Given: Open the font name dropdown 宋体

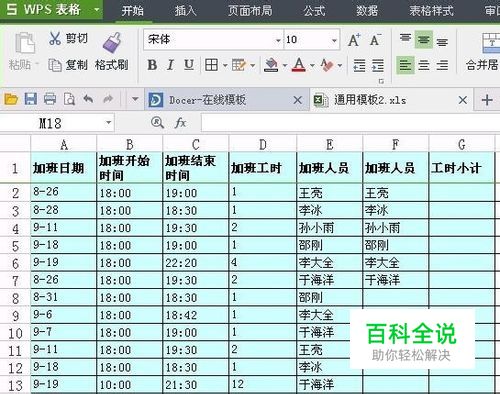Looking at the screenshot, I should (x=278, y=41).
